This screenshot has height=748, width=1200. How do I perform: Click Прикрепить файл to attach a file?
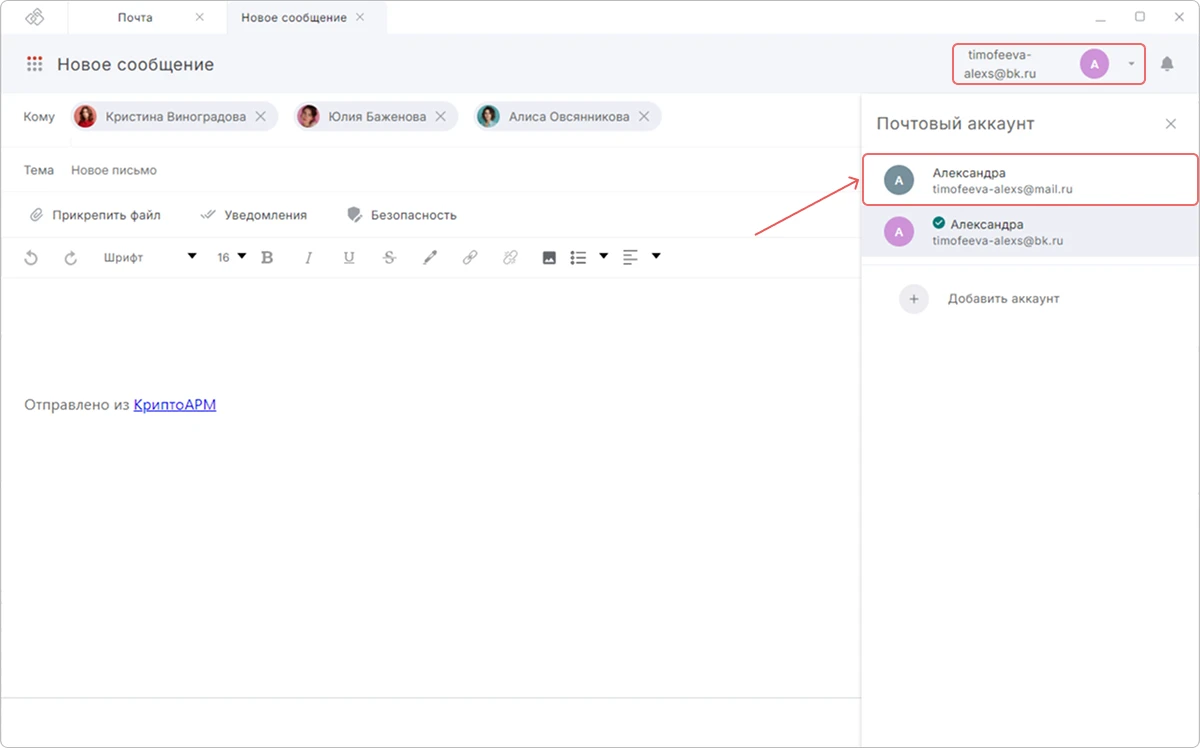click(95, 215)
